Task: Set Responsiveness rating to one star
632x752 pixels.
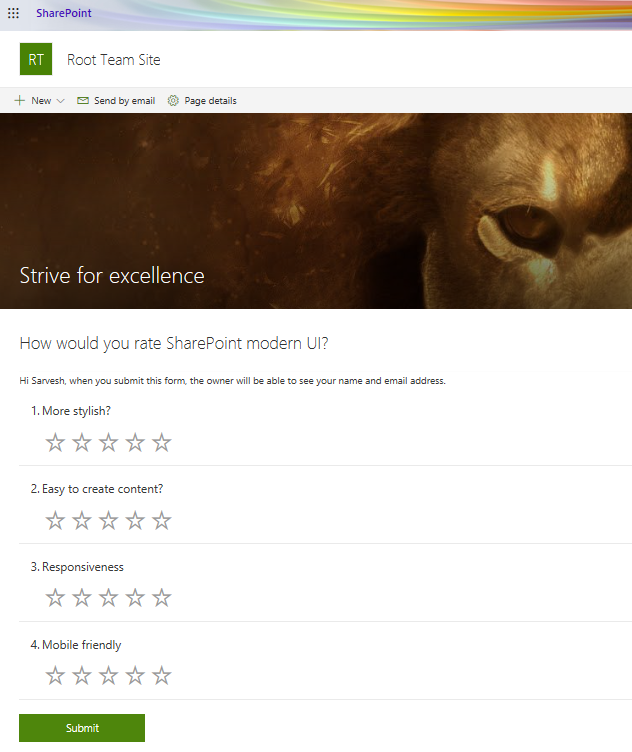Action: click(55, 598)
